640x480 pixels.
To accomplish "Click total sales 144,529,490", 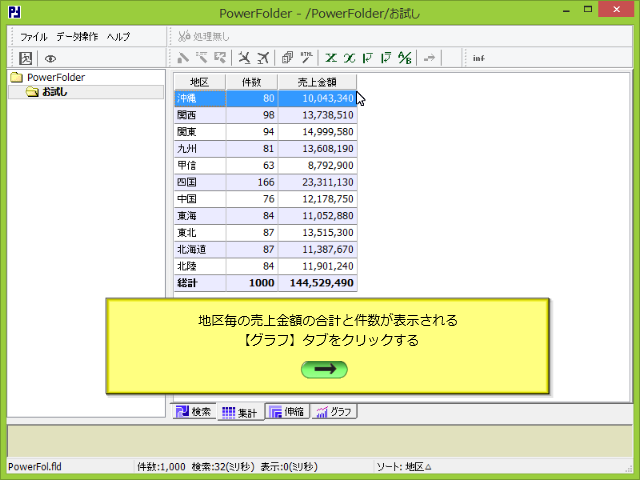I will tap(318, 283).
